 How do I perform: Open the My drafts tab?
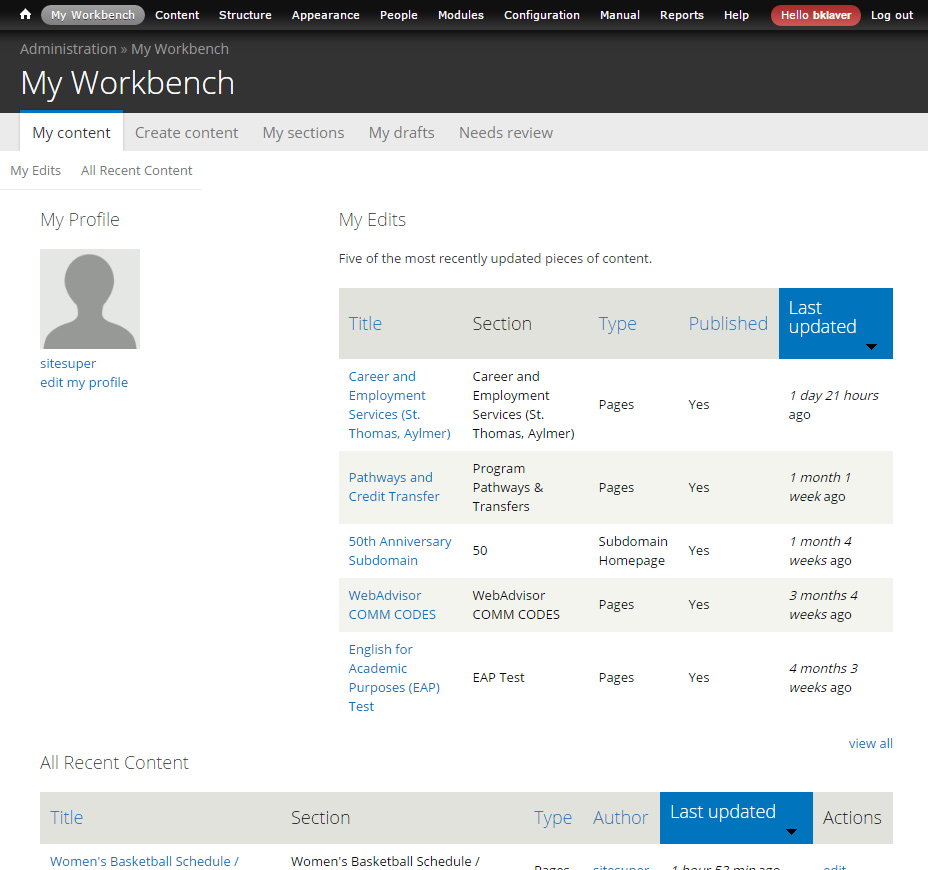pyautogui.click(x=401, y=132)
